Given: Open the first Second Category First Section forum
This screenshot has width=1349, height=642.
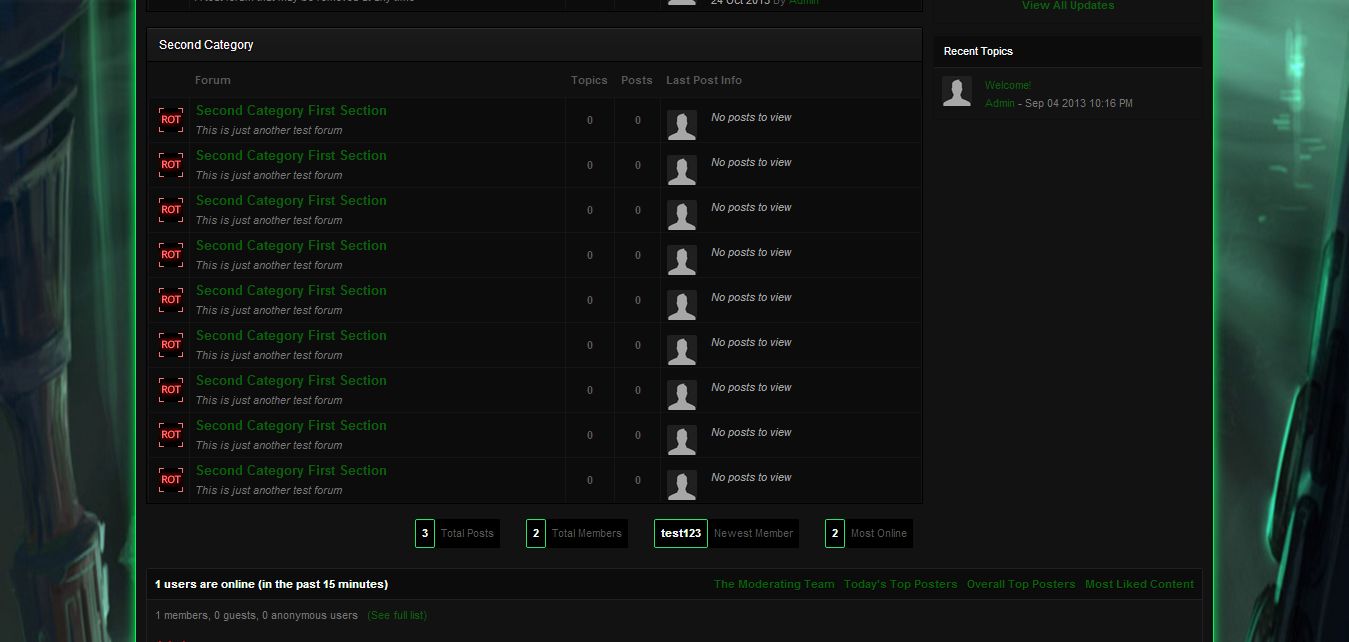Looking at the screenshot, I should pos(291,111).
